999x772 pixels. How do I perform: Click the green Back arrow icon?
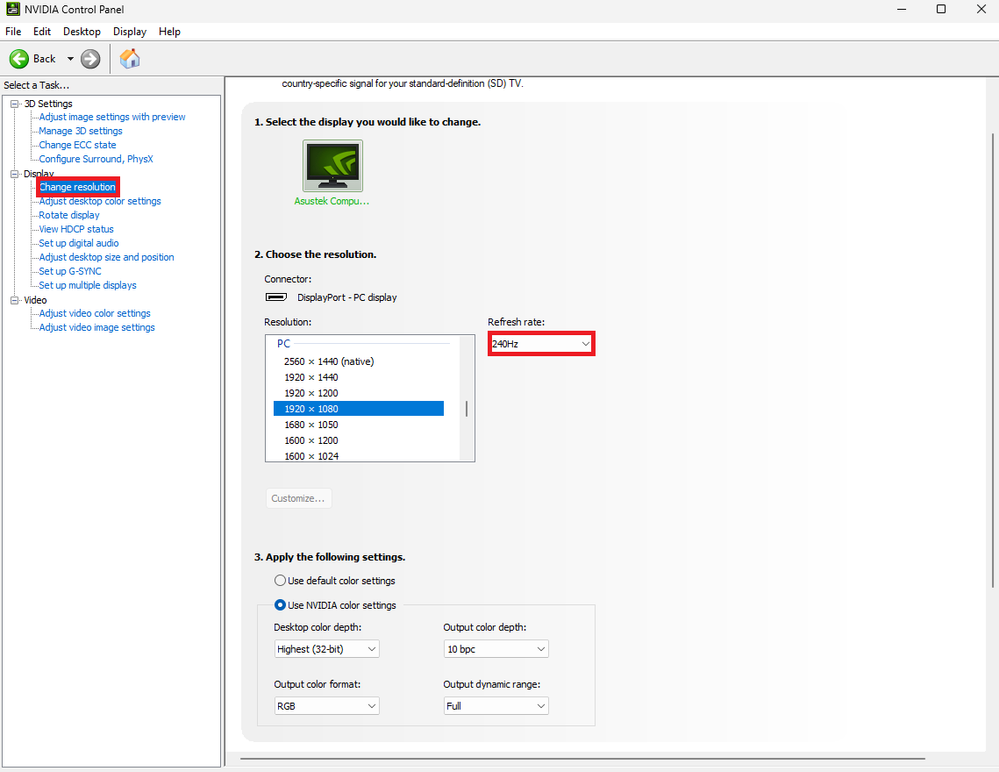pyautogui.click(x=19, y=59)
